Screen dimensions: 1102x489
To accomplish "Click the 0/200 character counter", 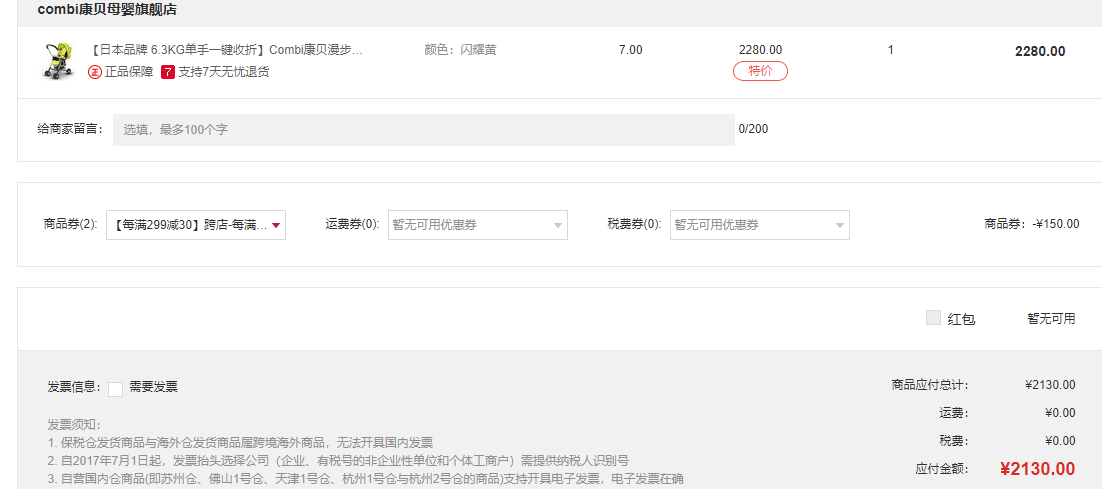I will 753,129.
